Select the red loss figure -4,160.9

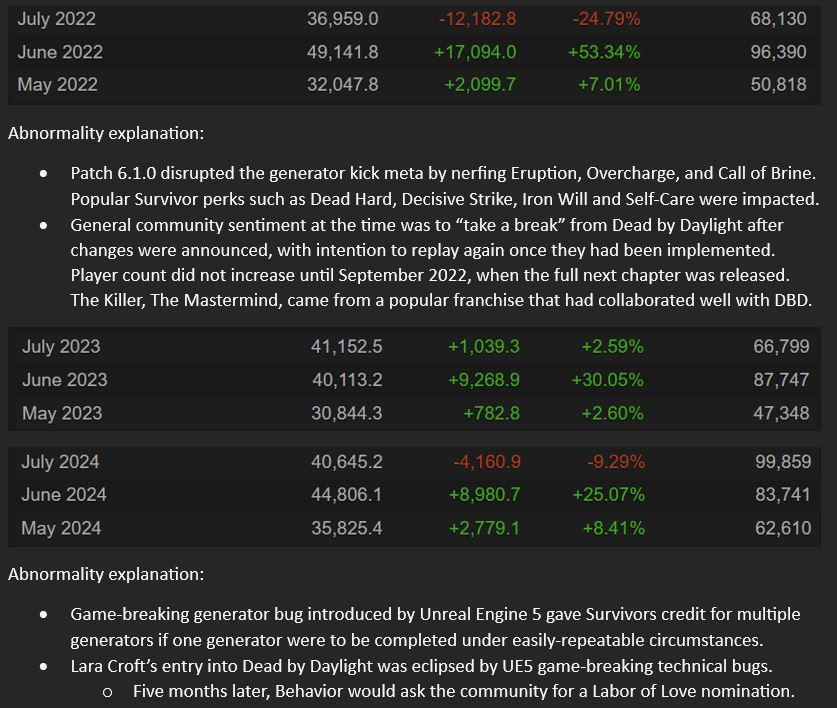(487, 462)
